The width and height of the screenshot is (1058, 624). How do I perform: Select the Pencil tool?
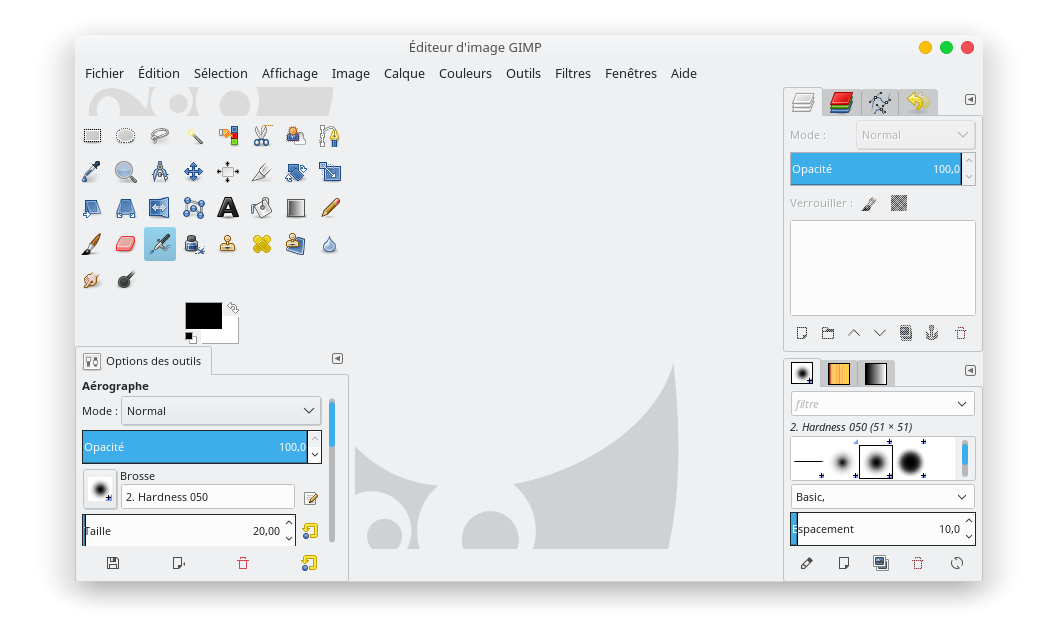(330, 208)
